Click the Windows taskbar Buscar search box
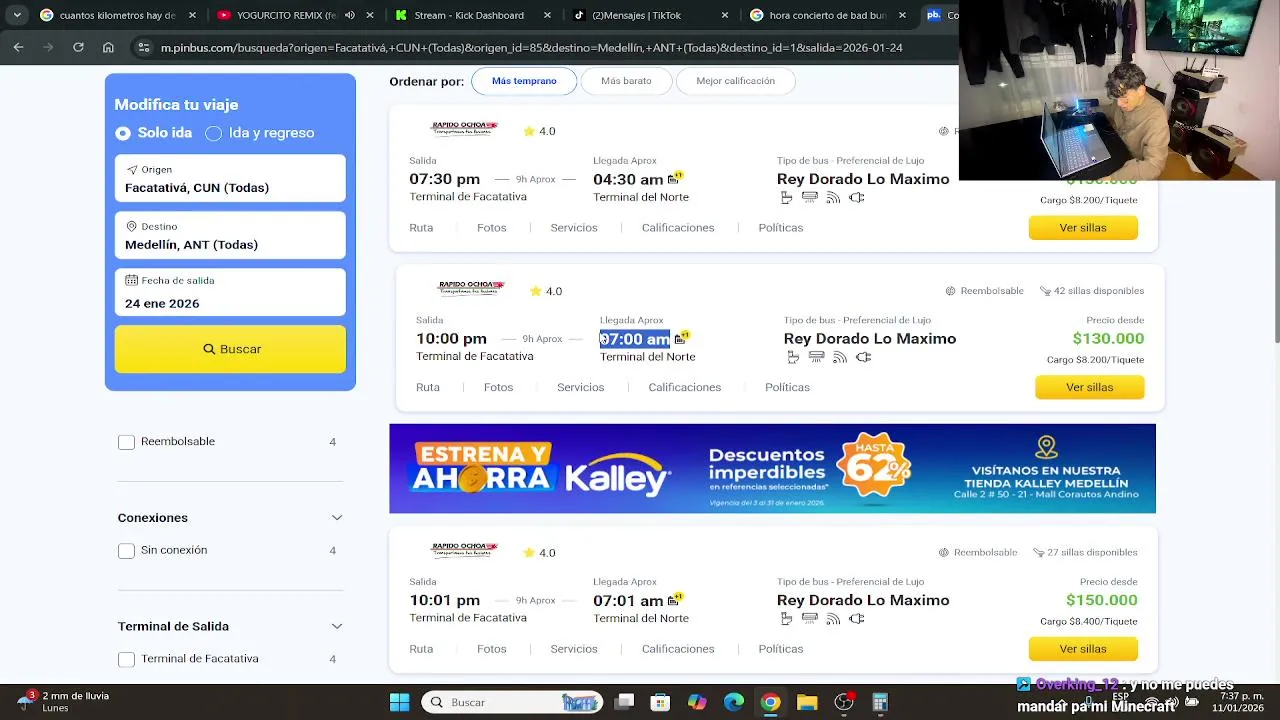The image size is (1280, 720). (512, 702)
